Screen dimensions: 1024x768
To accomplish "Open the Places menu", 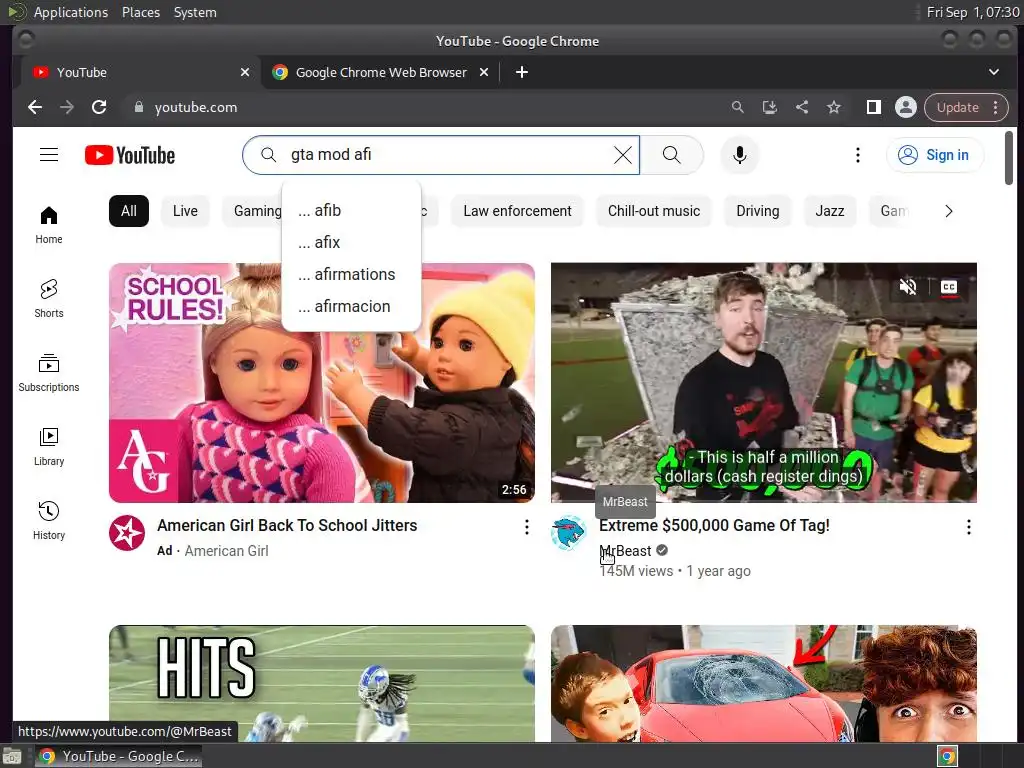I will [141, 12].
